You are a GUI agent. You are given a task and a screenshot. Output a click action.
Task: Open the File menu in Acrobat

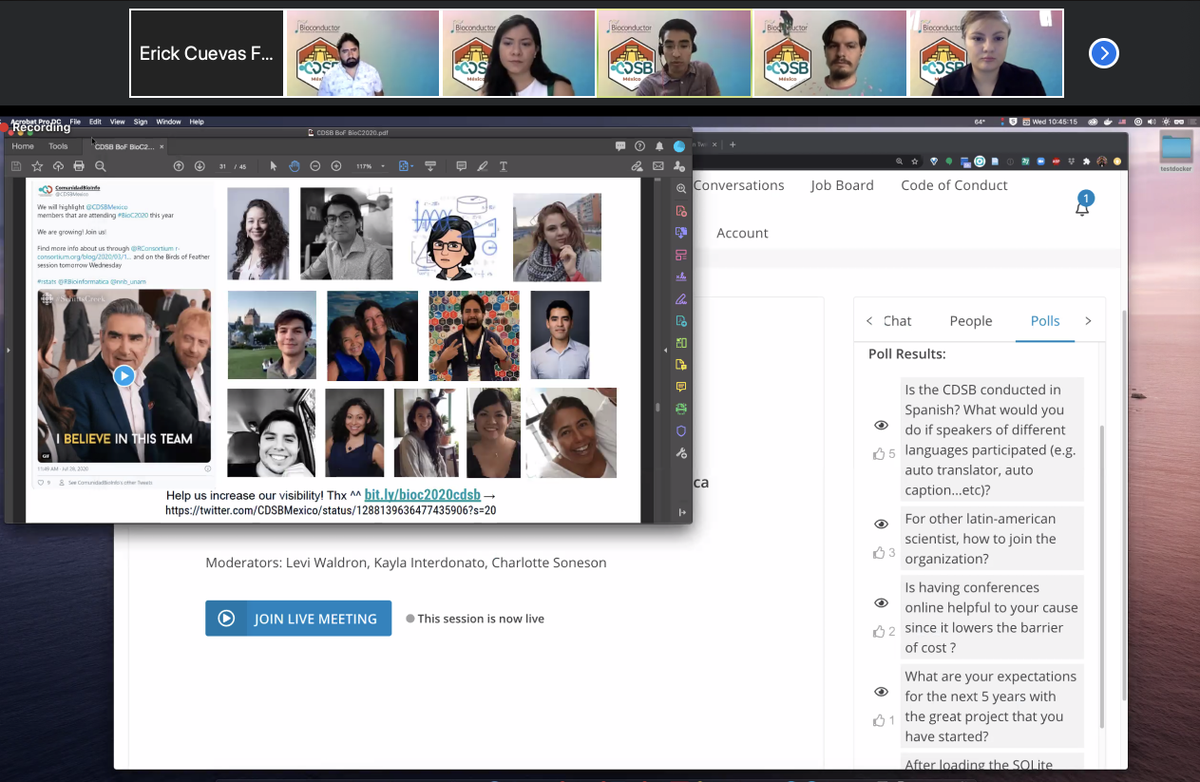(x=75, y=122)
